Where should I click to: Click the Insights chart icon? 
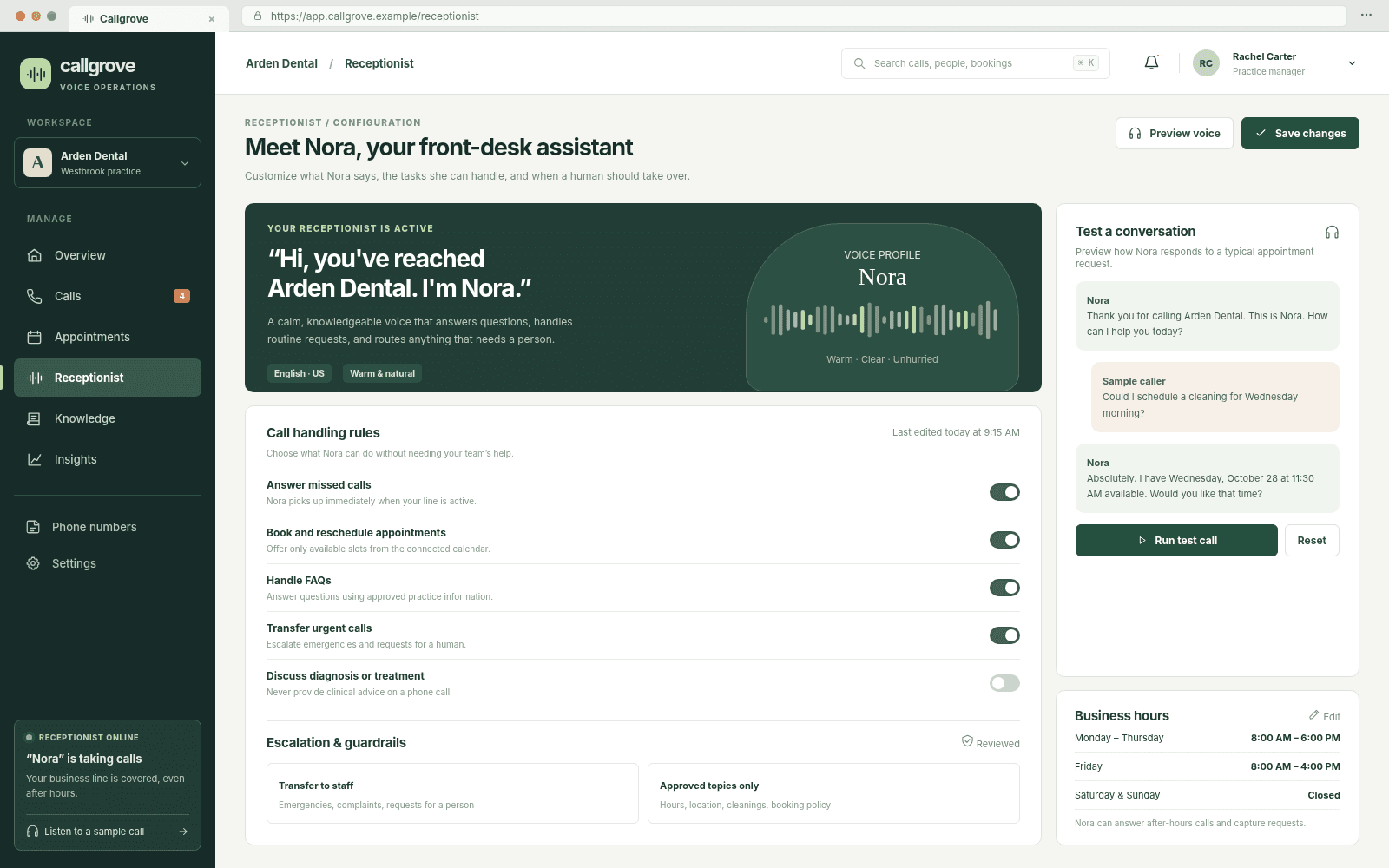point(35,459)
